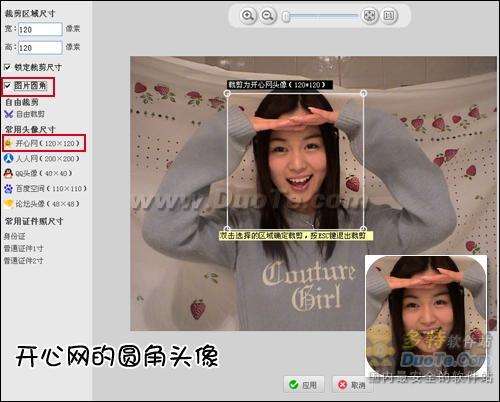Click the 百度空间 paw icon

8,189
